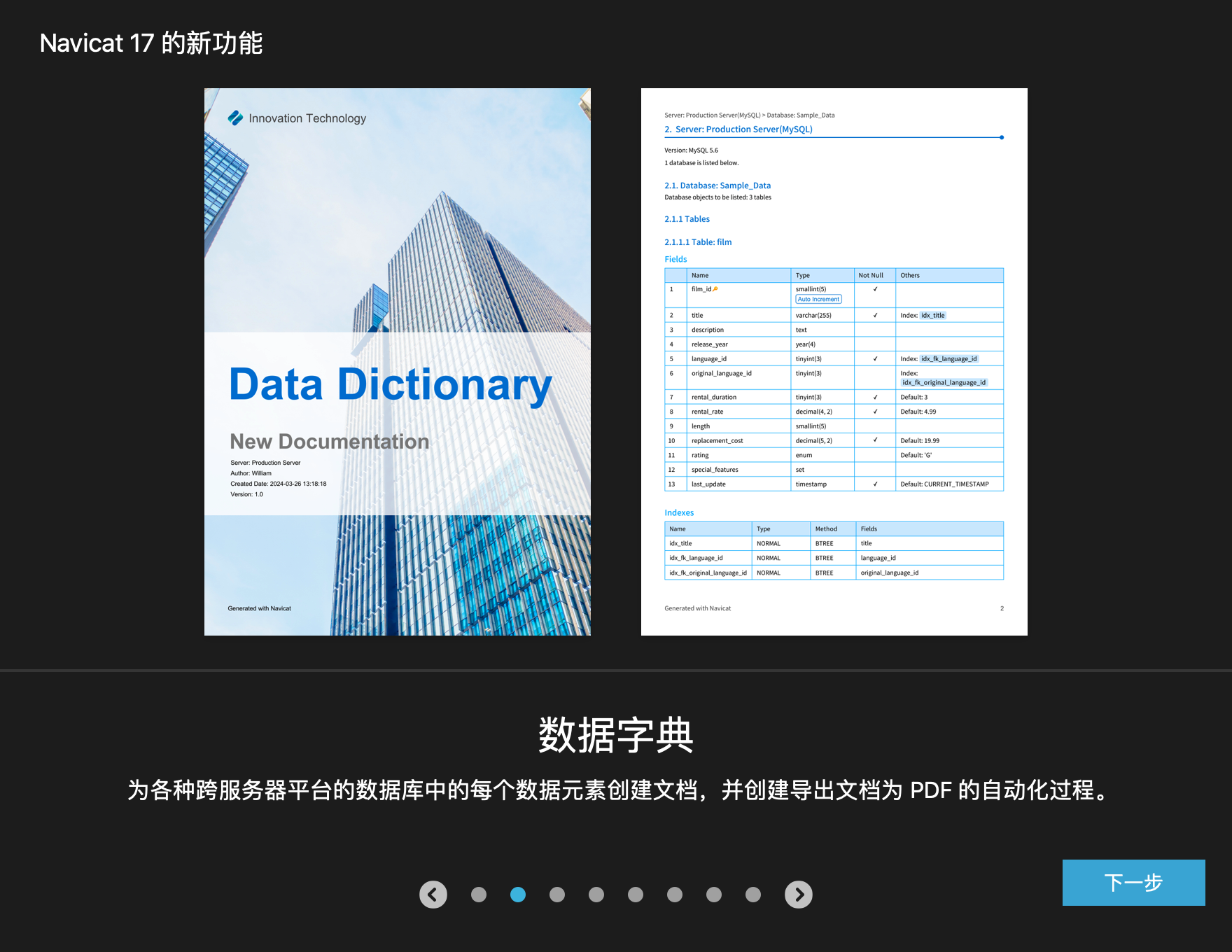This screenshot has height=952, width=1232.
Task: Go to the last carousel dot
Action: [x=753, y=895]
